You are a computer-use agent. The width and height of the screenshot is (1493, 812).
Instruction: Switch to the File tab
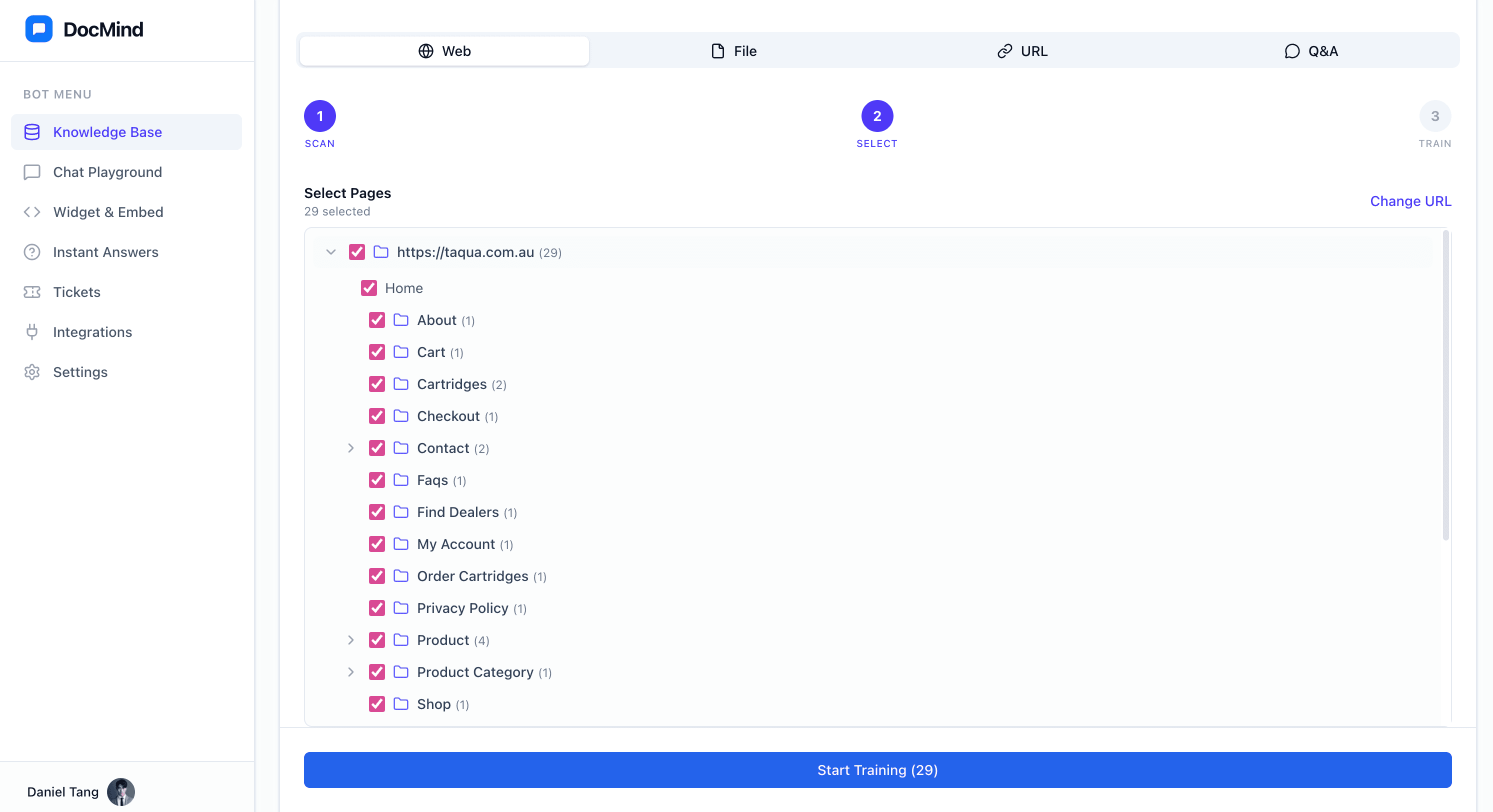click(x=732, y=51)
